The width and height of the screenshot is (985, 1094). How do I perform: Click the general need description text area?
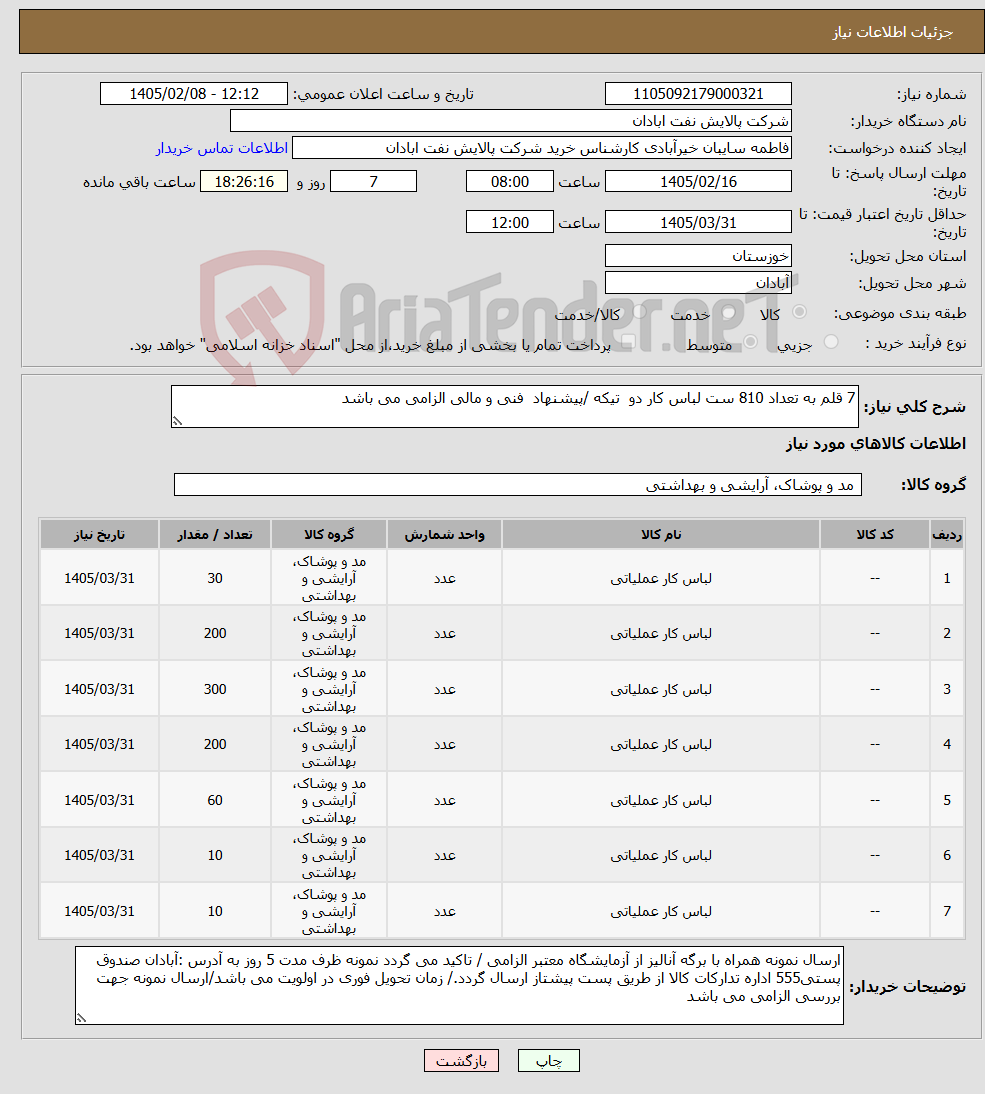pyautogui.click(x=515, y=406)
